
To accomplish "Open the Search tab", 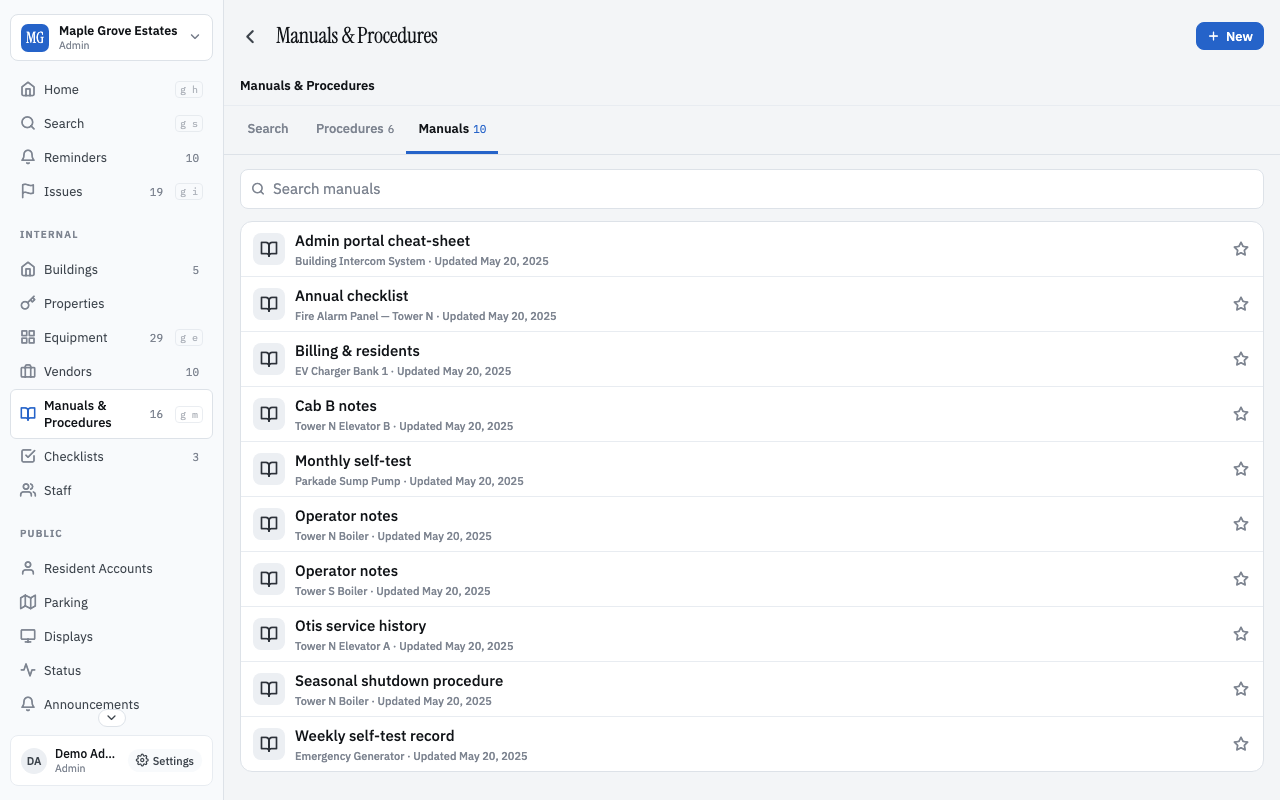I will [x=268, y=129].
